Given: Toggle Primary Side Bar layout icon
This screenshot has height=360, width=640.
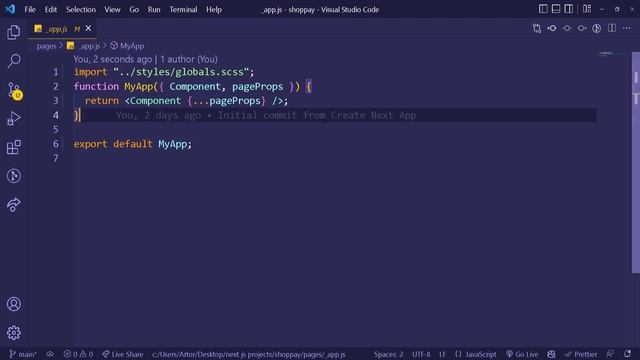Looking at the screenshot, I should pos(543,9).
